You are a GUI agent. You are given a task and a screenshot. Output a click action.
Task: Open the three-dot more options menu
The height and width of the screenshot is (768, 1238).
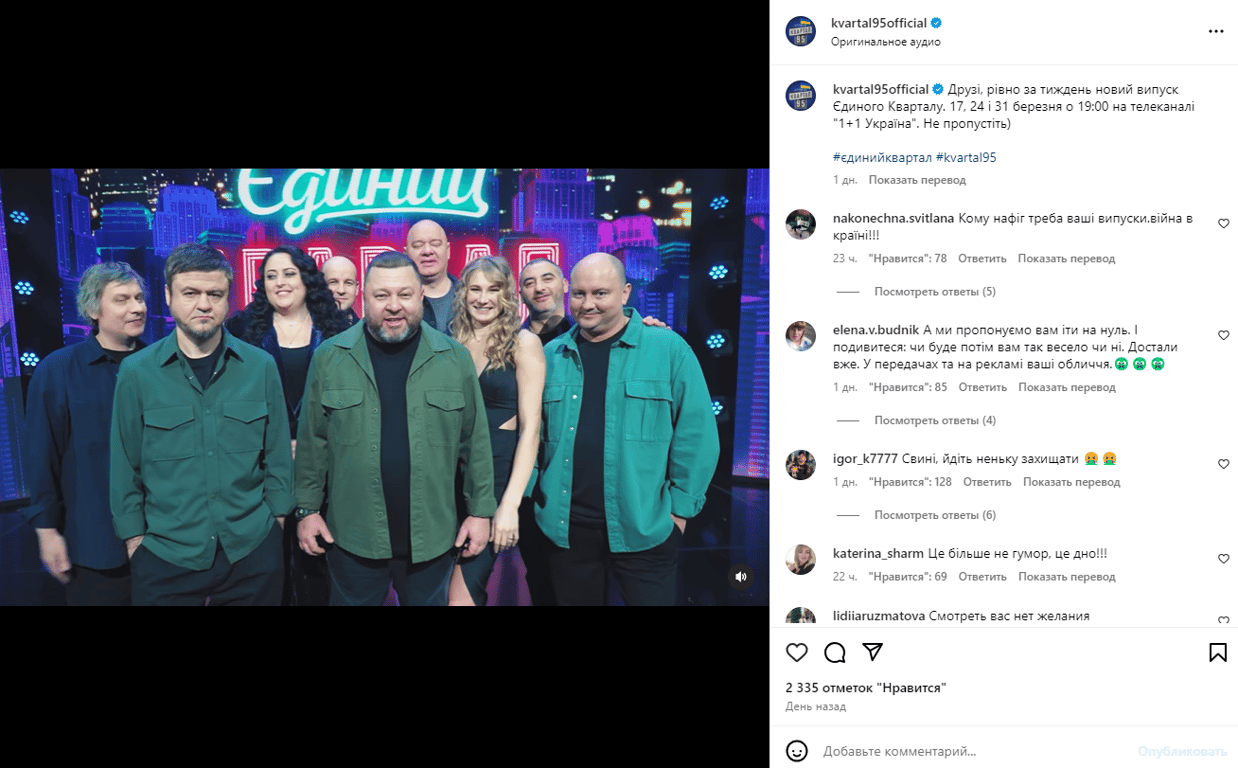pos(1216,31)
